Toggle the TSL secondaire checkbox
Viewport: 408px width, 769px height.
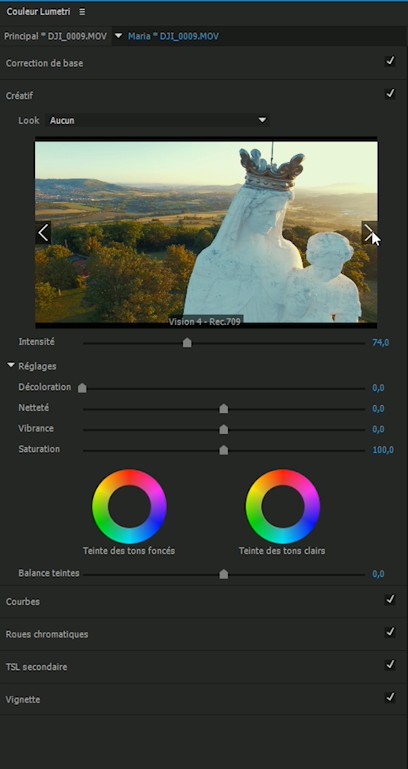(x=390, y=665)
